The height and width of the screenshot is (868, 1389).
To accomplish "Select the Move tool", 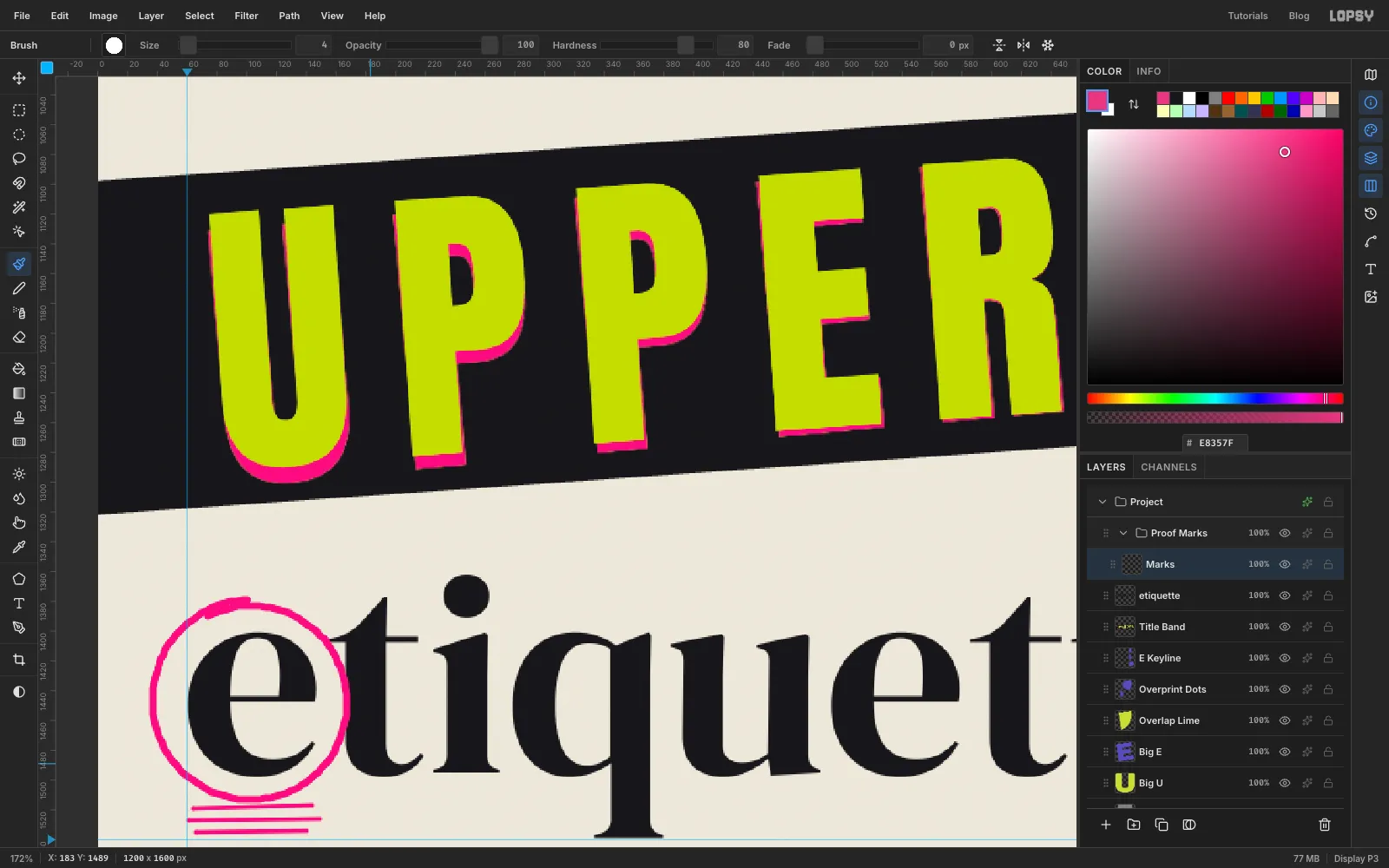I will click(18, 78).
